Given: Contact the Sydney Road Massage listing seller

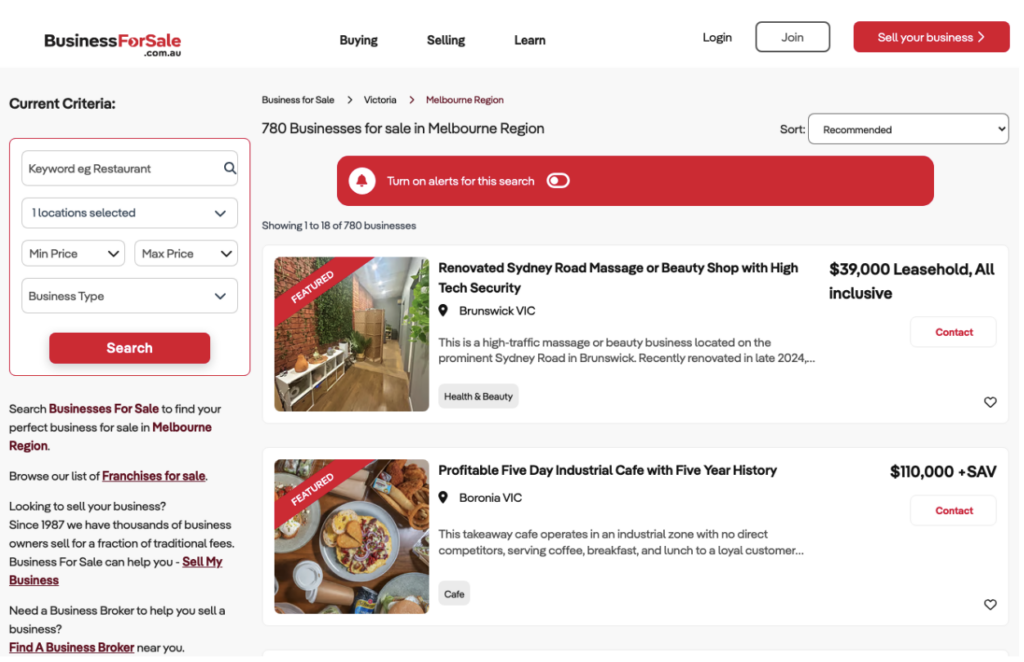Looking at the screenshot, I should click(953, 332).
